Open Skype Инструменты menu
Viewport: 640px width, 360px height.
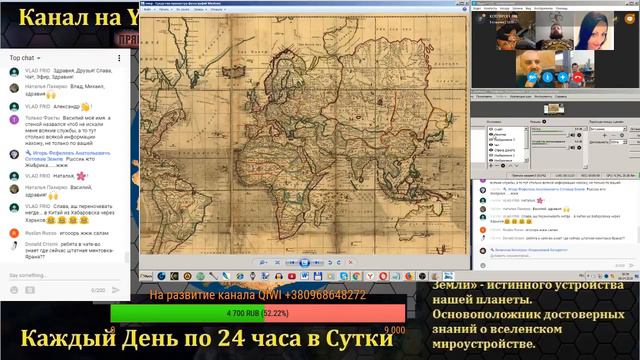(x=542, y=8)
